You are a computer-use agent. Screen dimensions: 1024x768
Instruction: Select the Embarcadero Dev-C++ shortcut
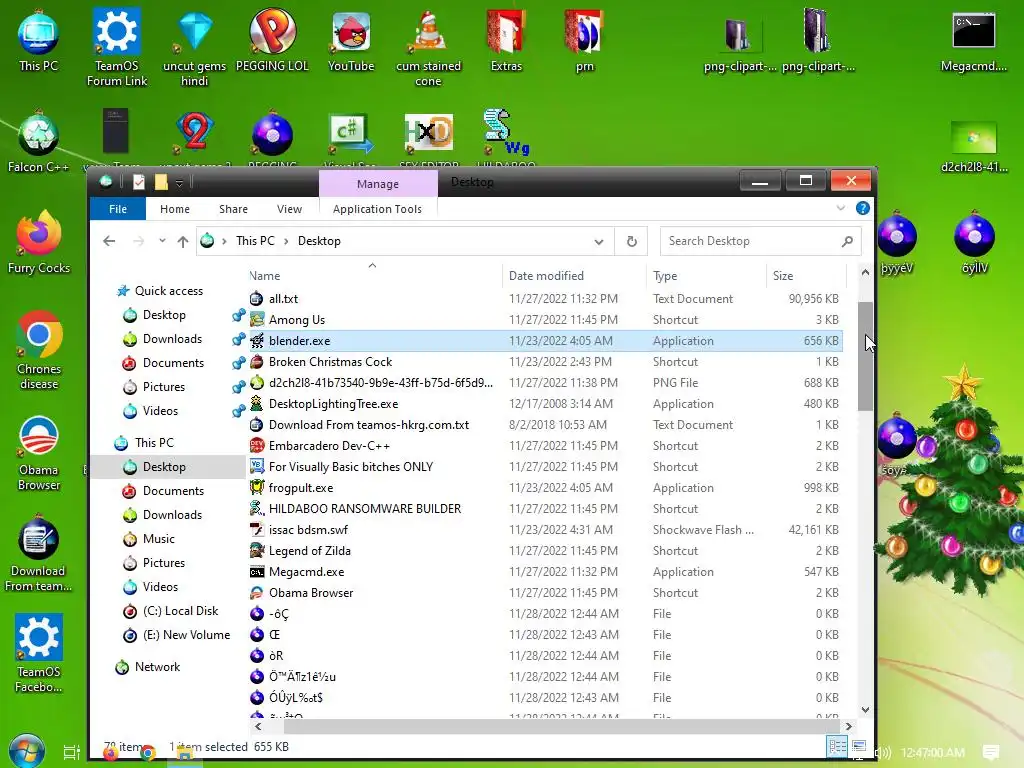click(545, 446)
